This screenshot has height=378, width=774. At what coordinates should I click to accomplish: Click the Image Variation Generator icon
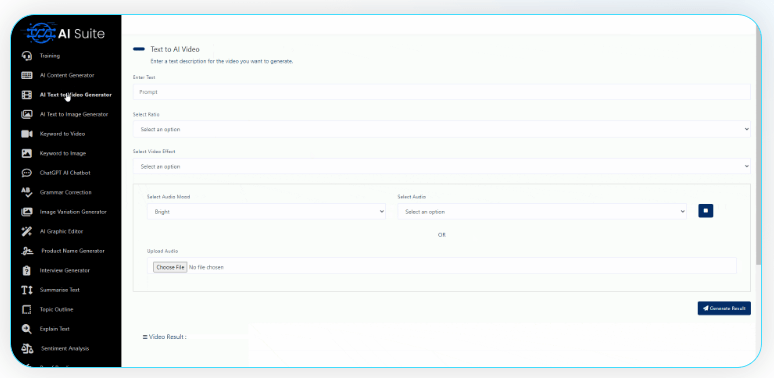[27, 212]
